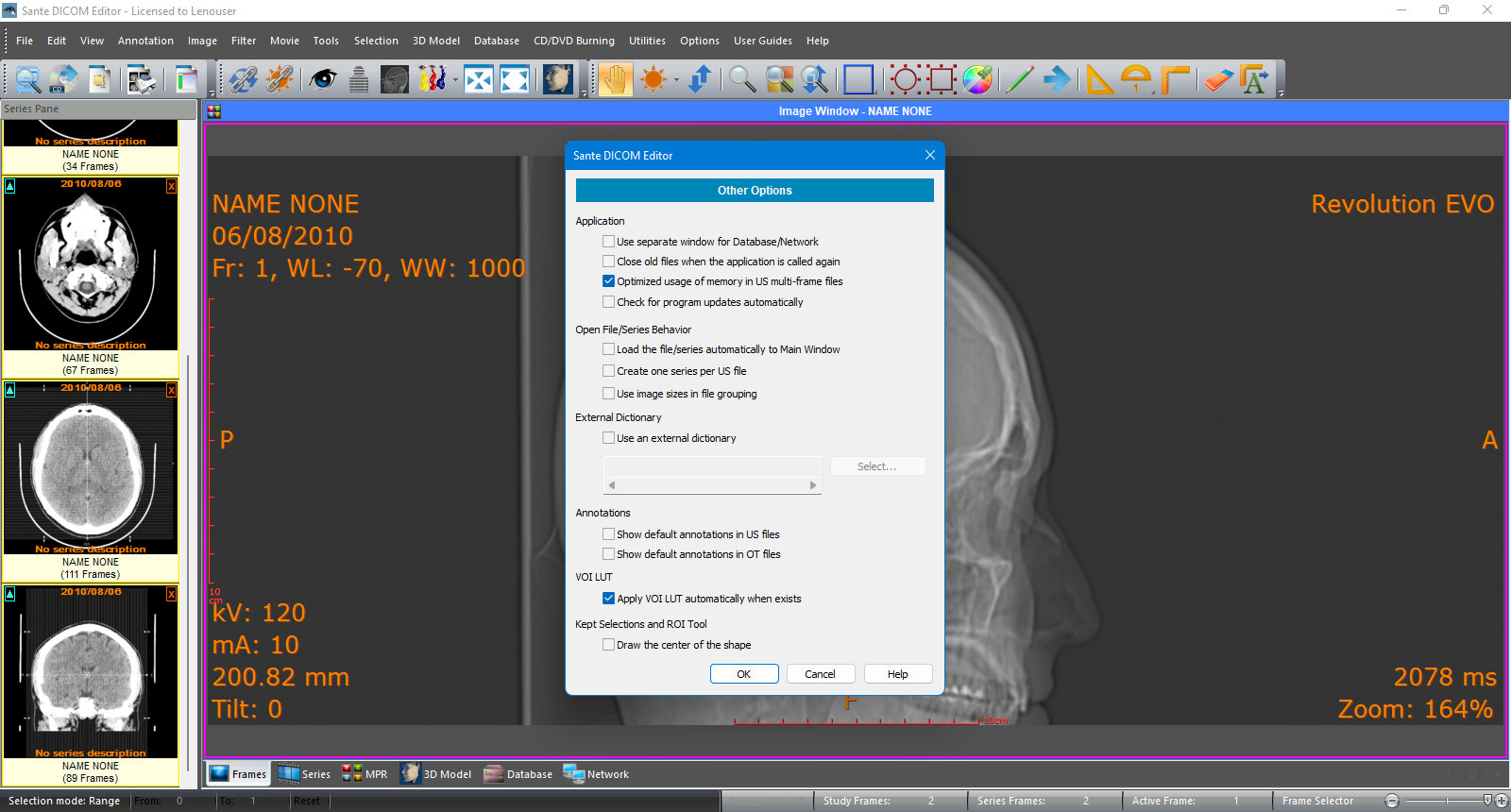Select the pencil drawing tool
Image resolution: width=1511 pixels, height=812 pixels.
pos(1019,79)
